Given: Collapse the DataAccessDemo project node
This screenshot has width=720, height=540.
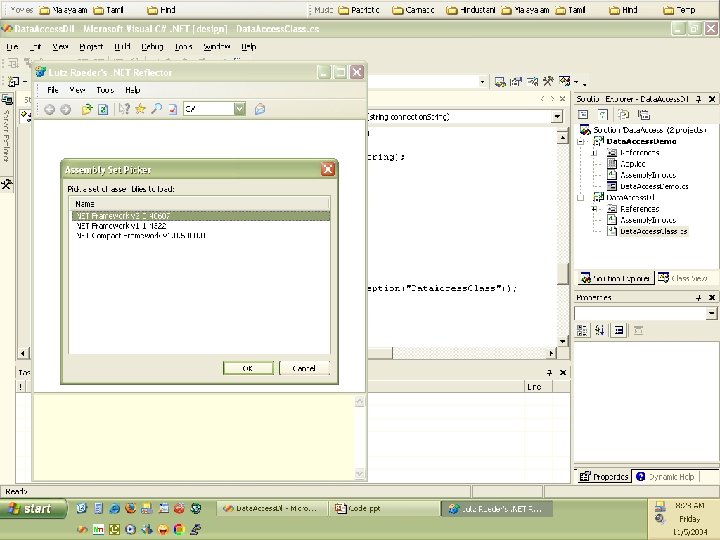Looking at the screenshot, I should tap(582, 141).
